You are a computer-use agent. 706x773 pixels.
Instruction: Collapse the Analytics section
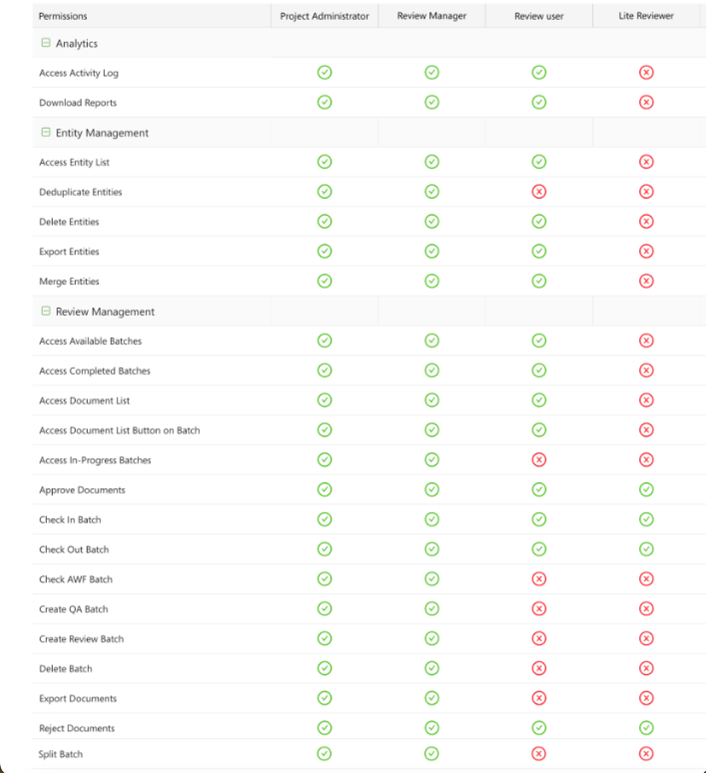pyautogui.click(x=46, y=44)
